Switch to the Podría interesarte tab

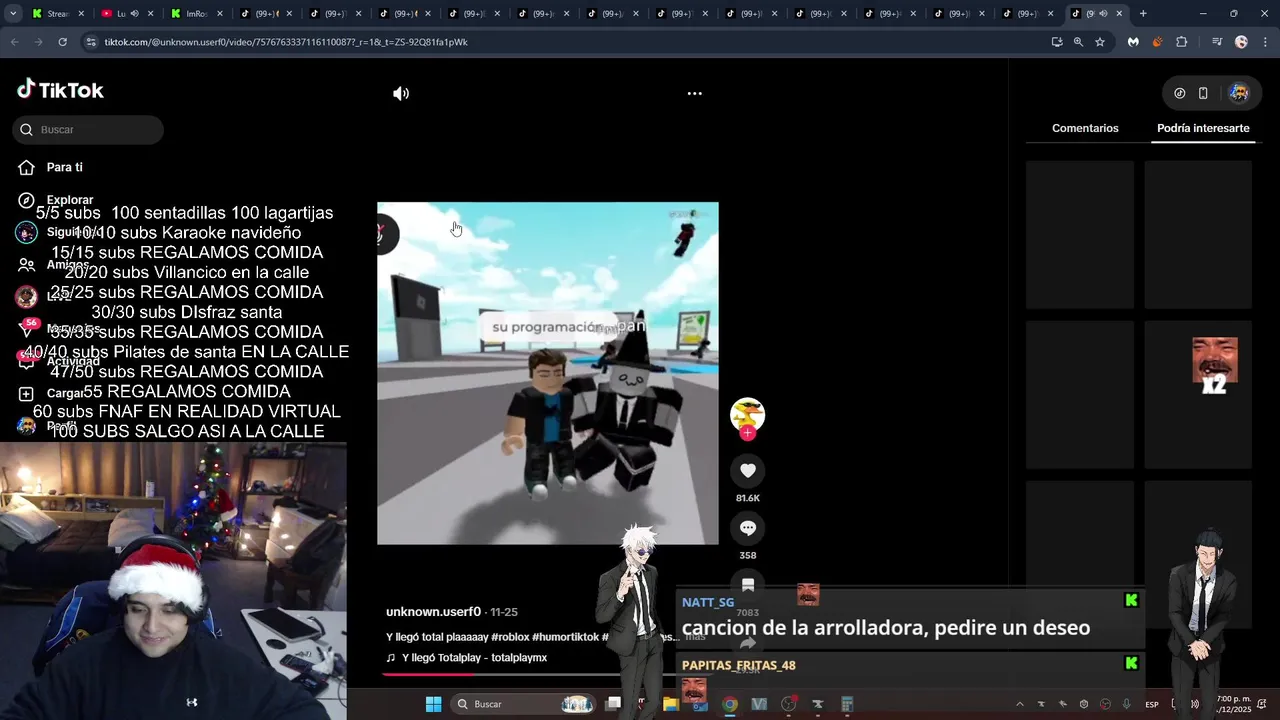(x=1203, y=128)
